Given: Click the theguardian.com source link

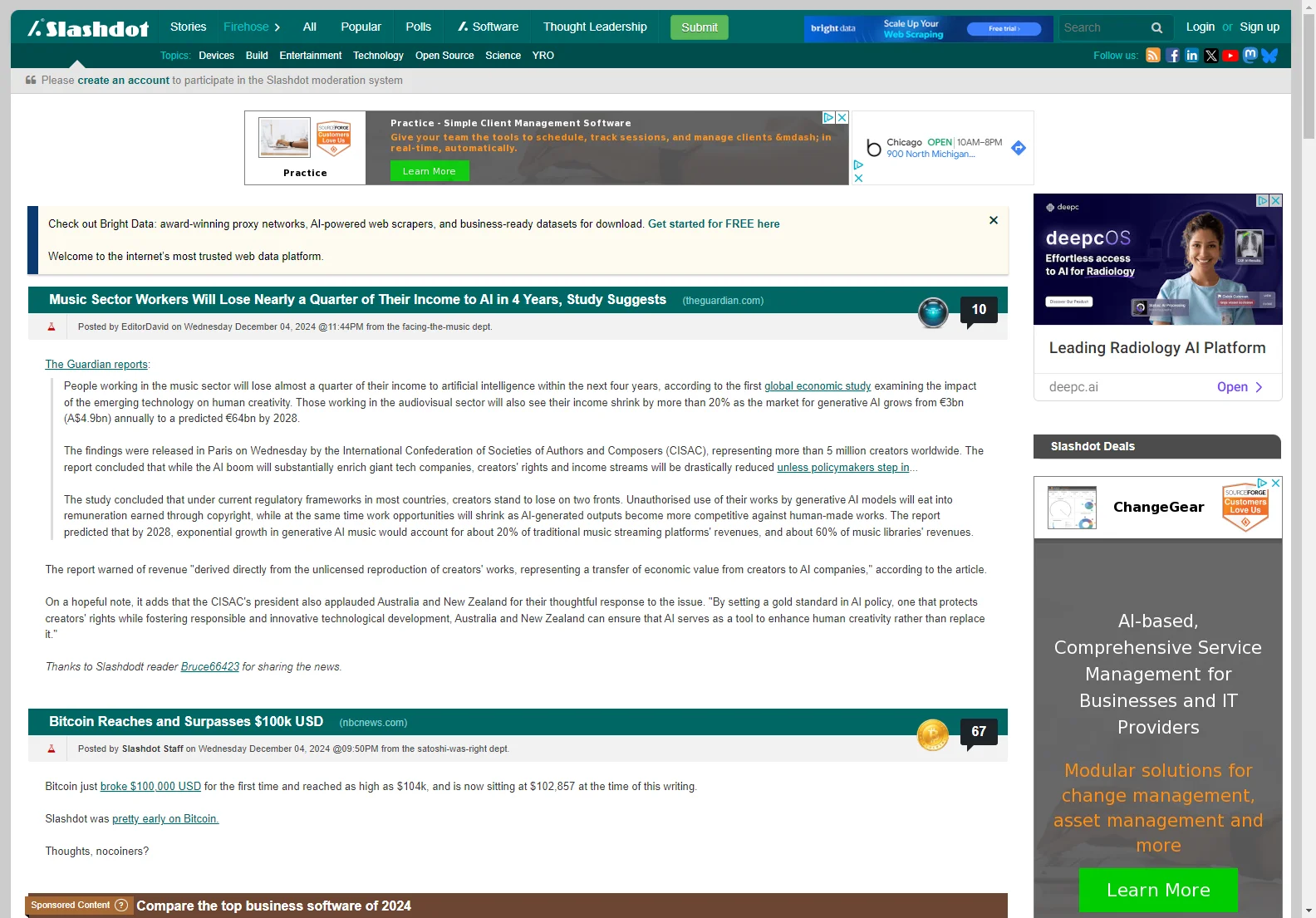Looking at the screenshot, I should [723, 301].
